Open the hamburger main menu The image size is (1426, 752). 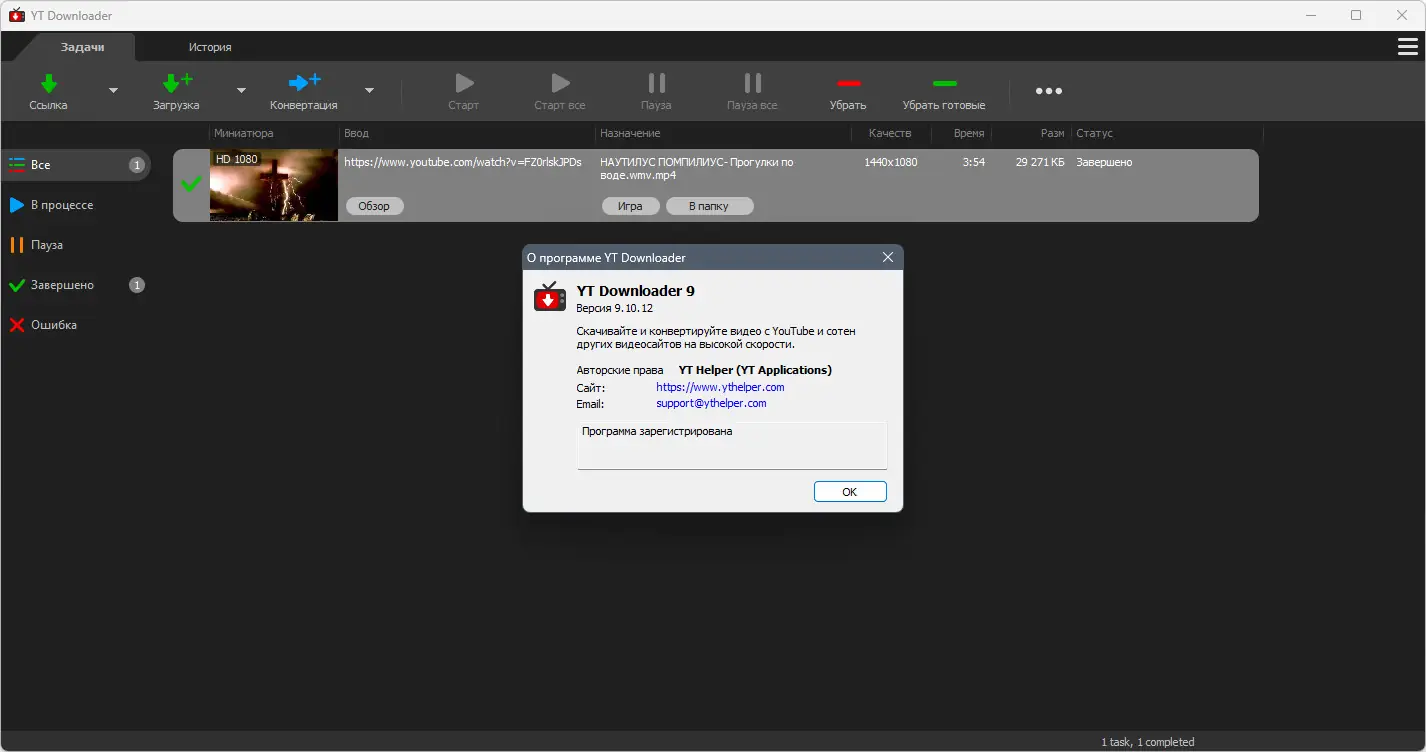click(x=1406, y=47)
